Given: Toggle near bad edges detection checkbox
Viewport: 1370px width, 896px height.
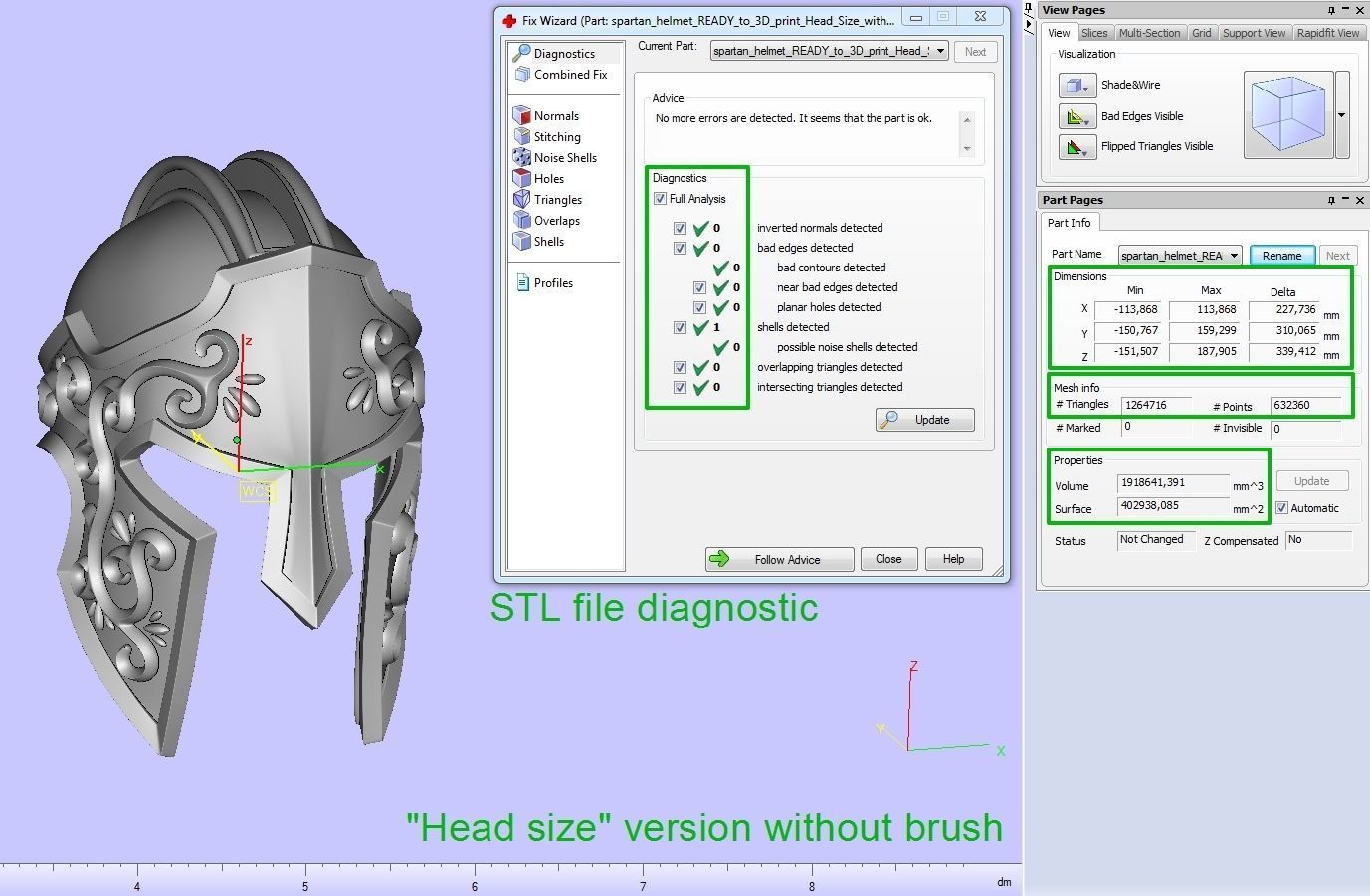Looking at the screenshot, I should point(699,287).
